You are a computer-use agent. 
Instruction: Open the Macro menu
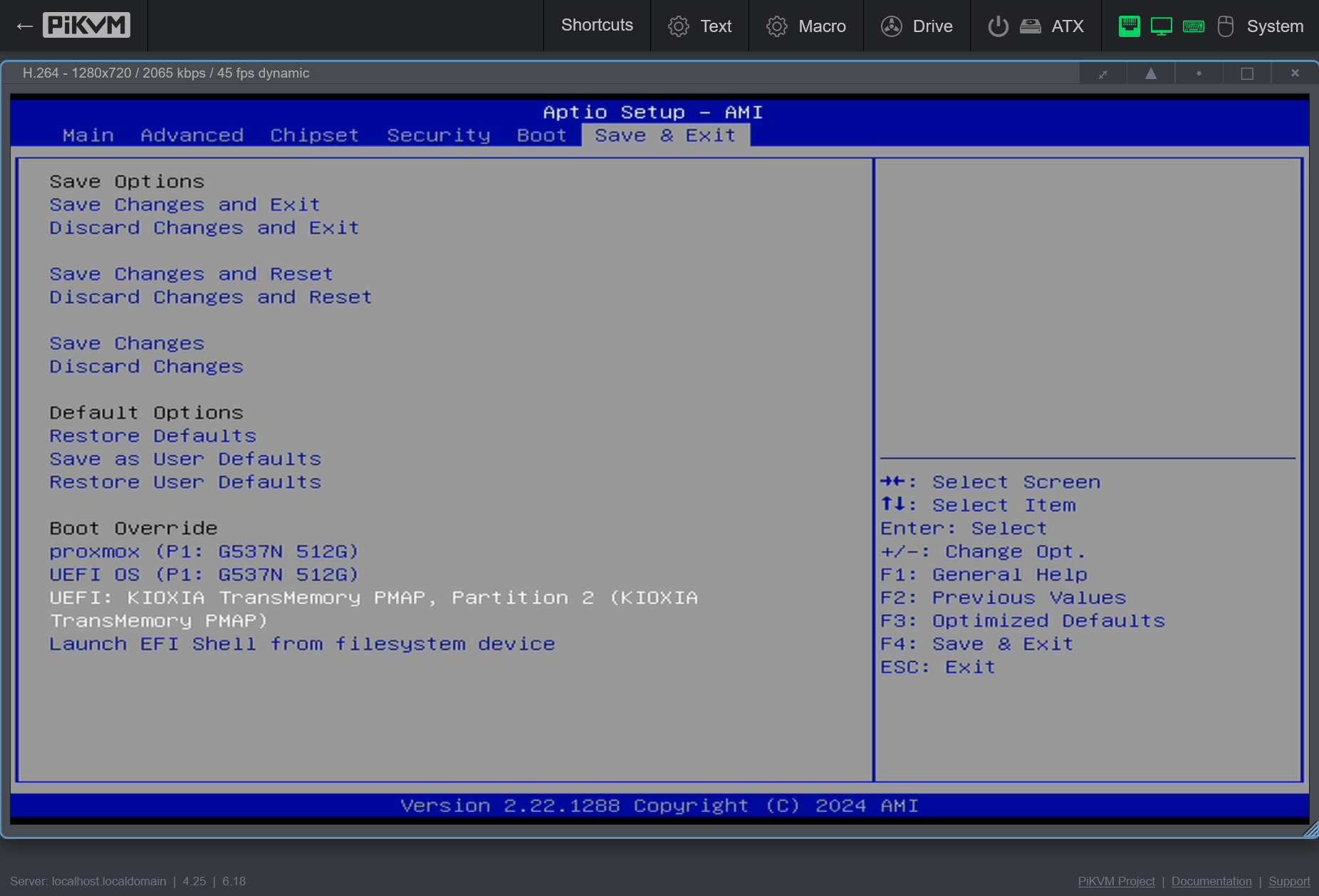806,26
